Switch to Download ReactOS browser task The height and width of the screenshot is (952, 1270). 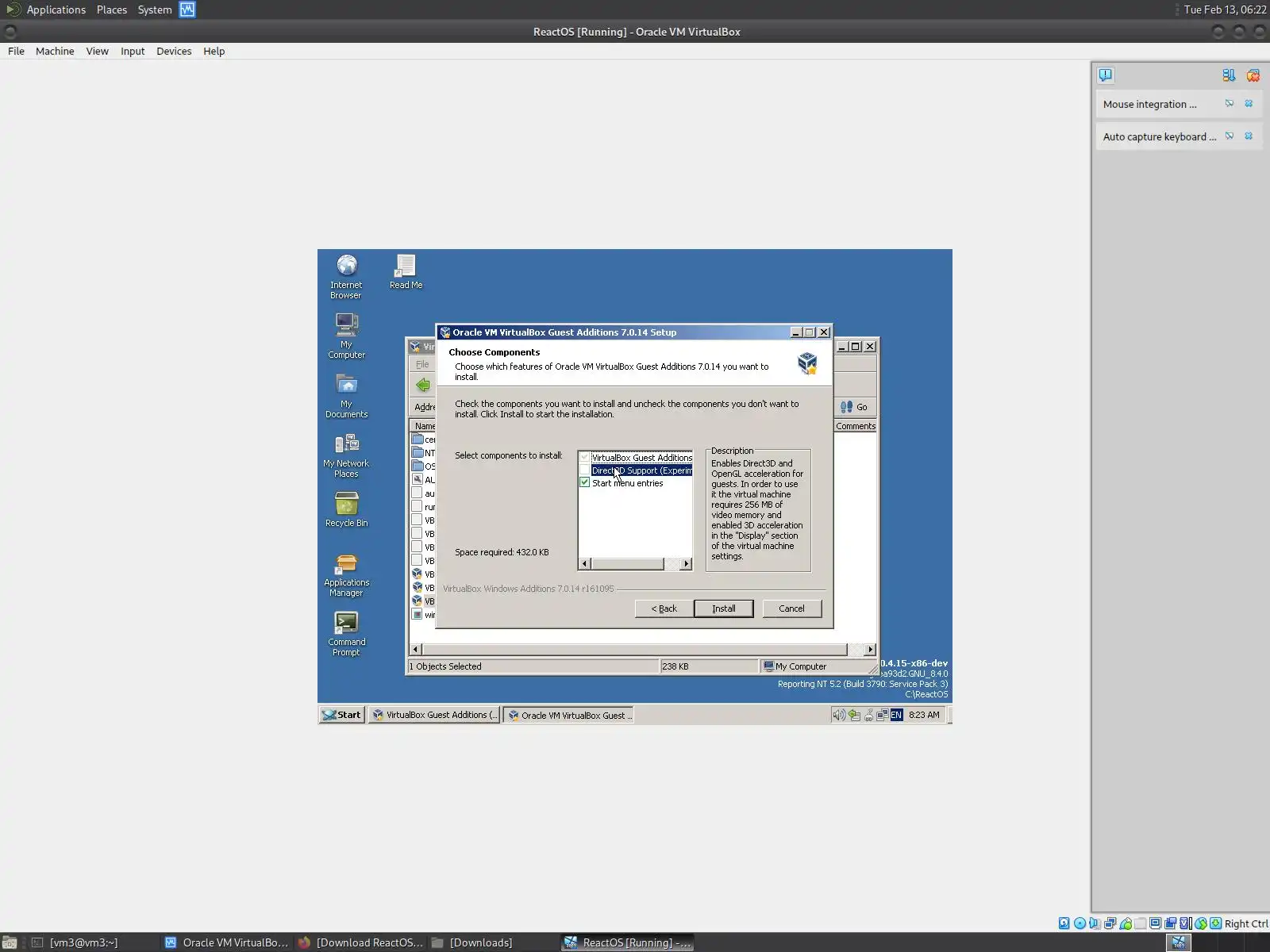pos(361,942)
